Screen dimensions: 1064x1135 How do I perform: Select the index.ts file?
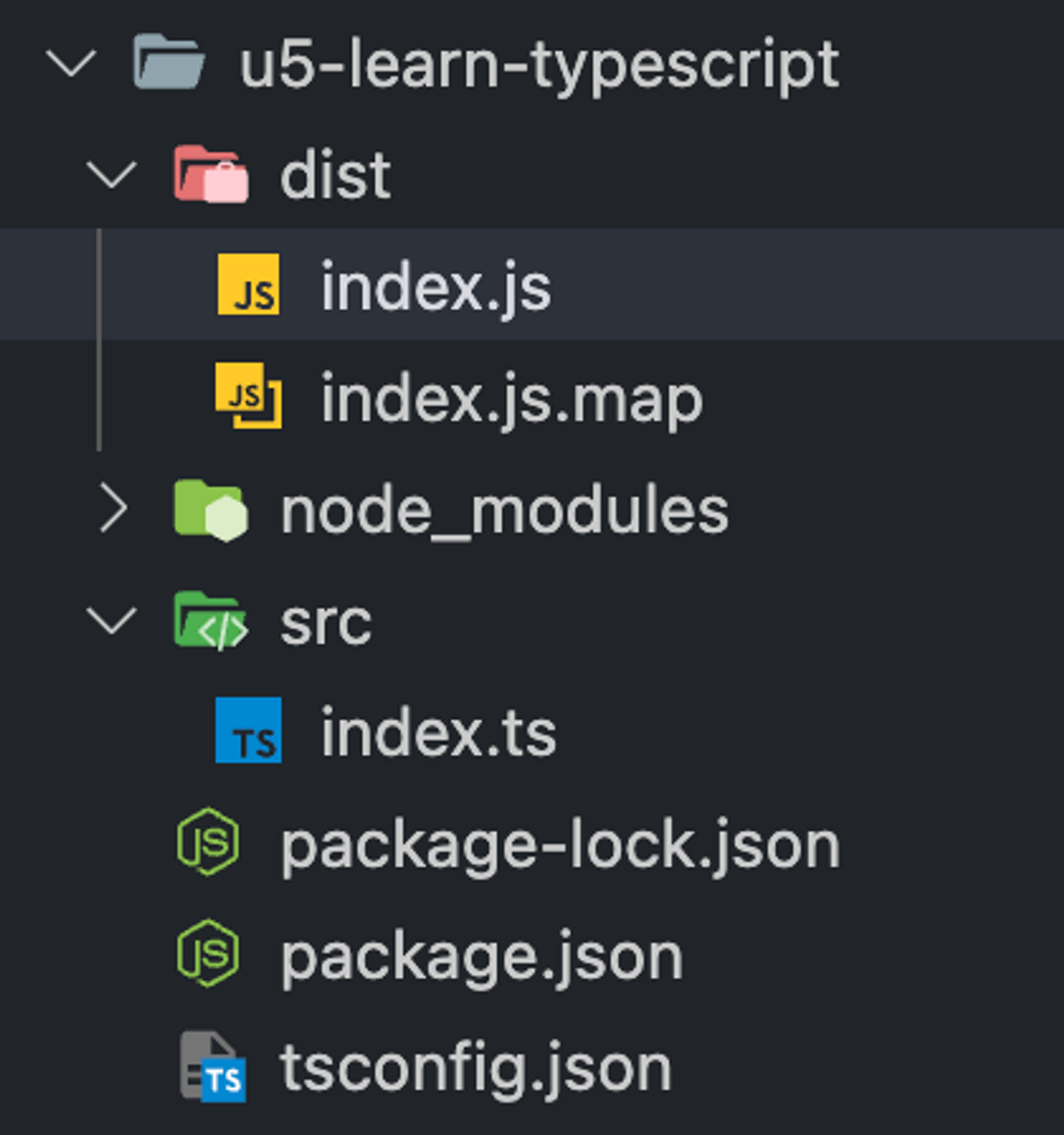tap(436, 732)
